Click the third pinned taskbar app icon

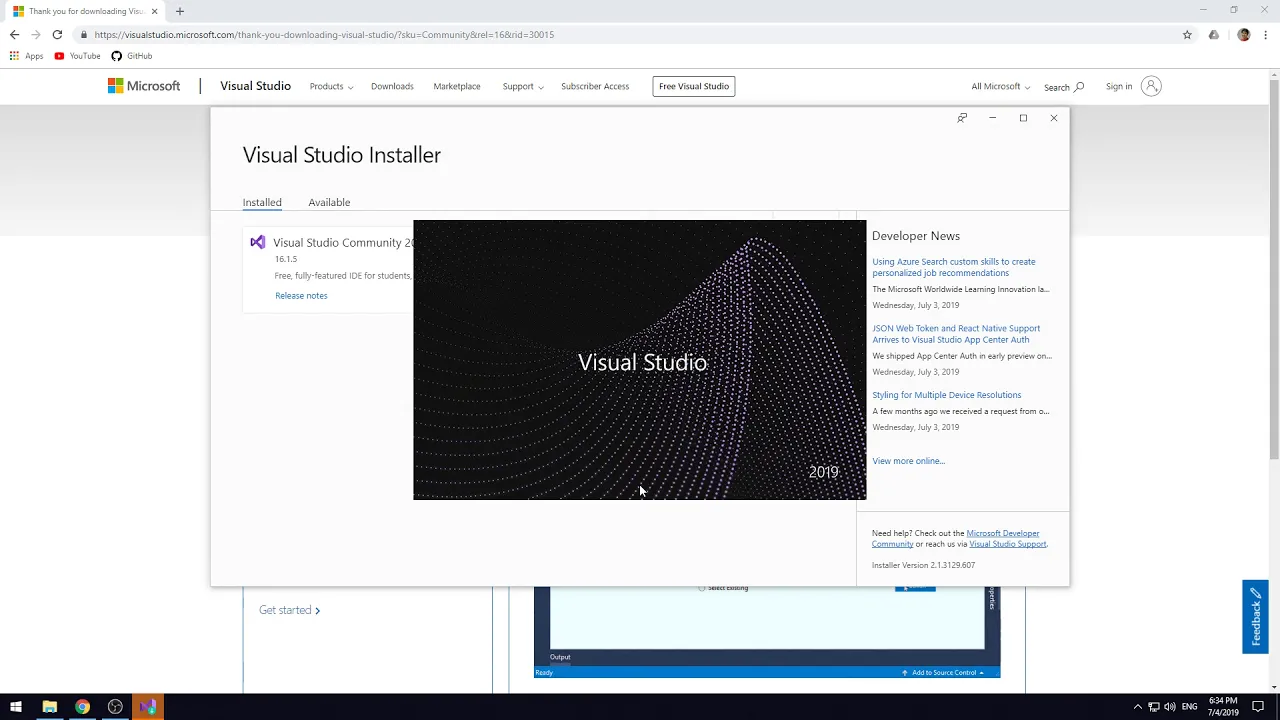point(115,707)
